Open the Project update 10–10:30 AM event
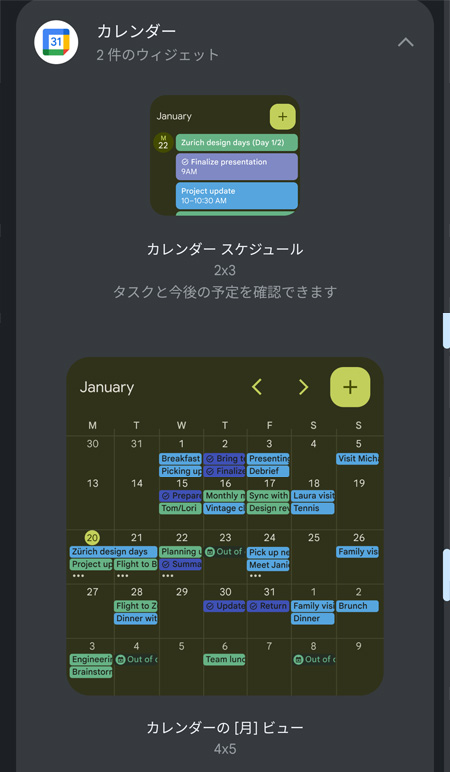This screenshot has width=450, height=772. coord(237,195)
